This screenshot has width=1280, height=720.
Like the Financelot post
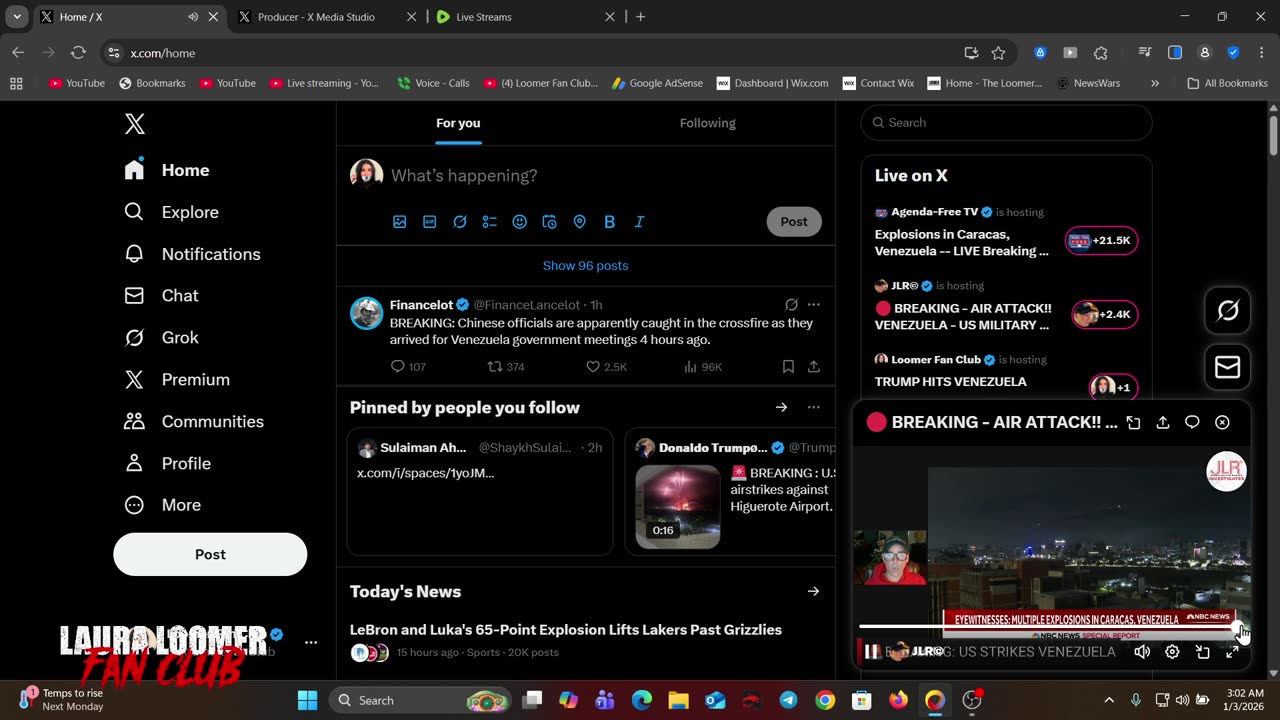[606, 367]
